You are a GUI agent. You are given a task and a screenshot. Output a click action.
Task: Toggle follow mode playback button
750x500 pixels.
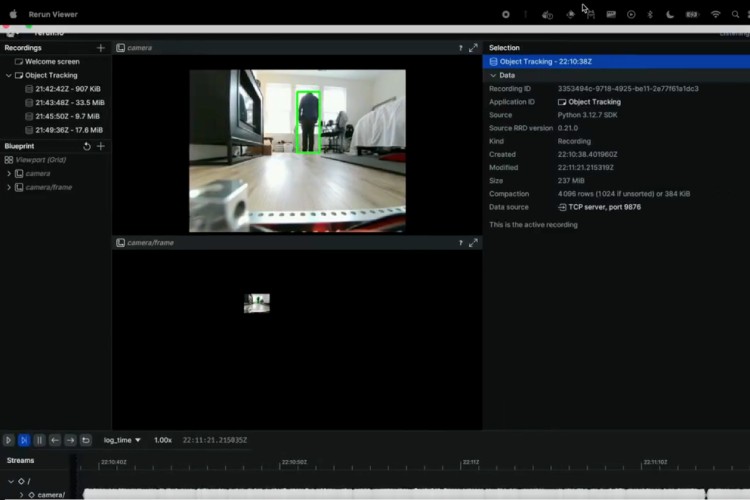24,440
